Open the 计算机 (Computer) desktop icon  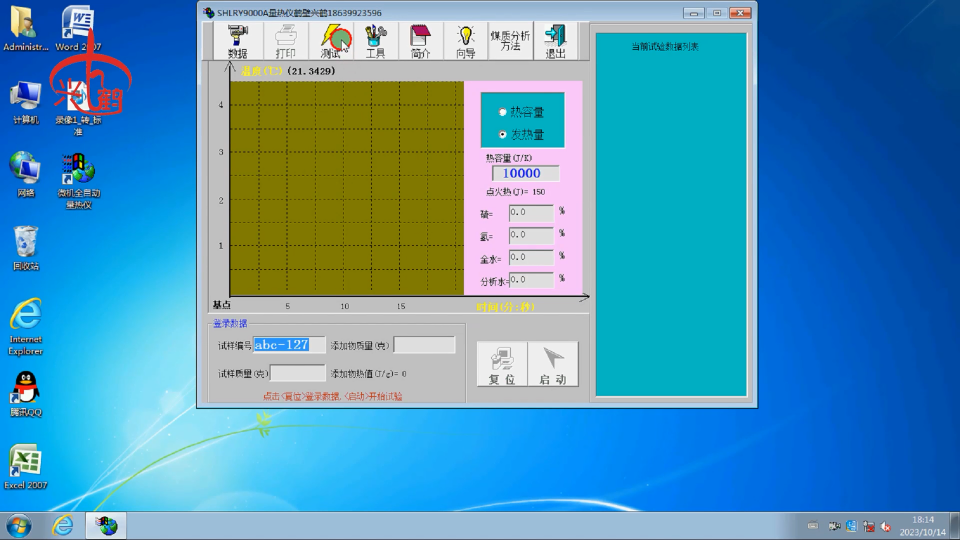[25, 102]
